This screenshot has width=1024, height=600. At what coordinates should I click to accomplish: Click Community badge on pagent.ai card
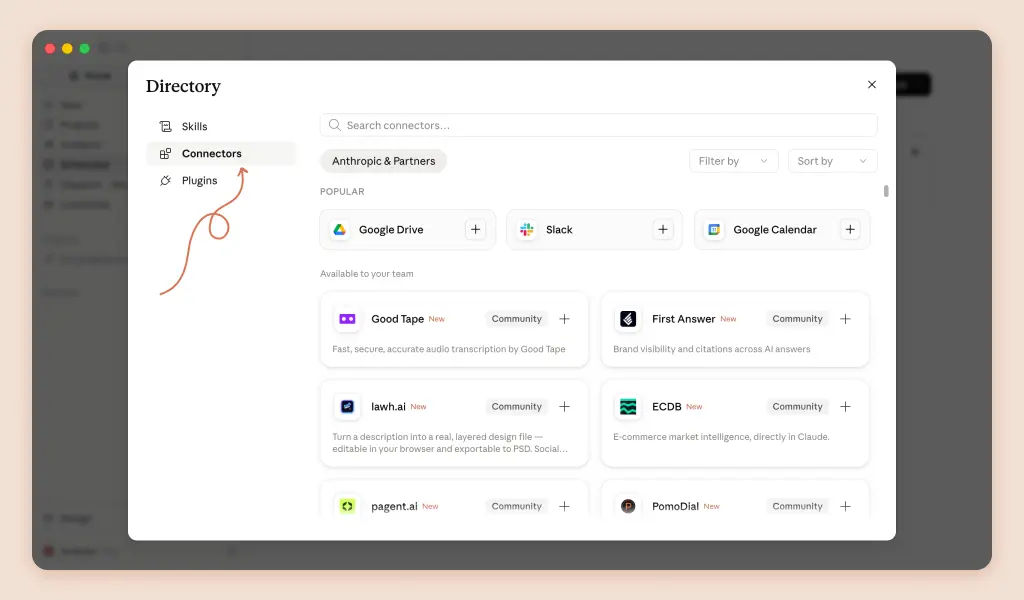click(x=517, y=506)
